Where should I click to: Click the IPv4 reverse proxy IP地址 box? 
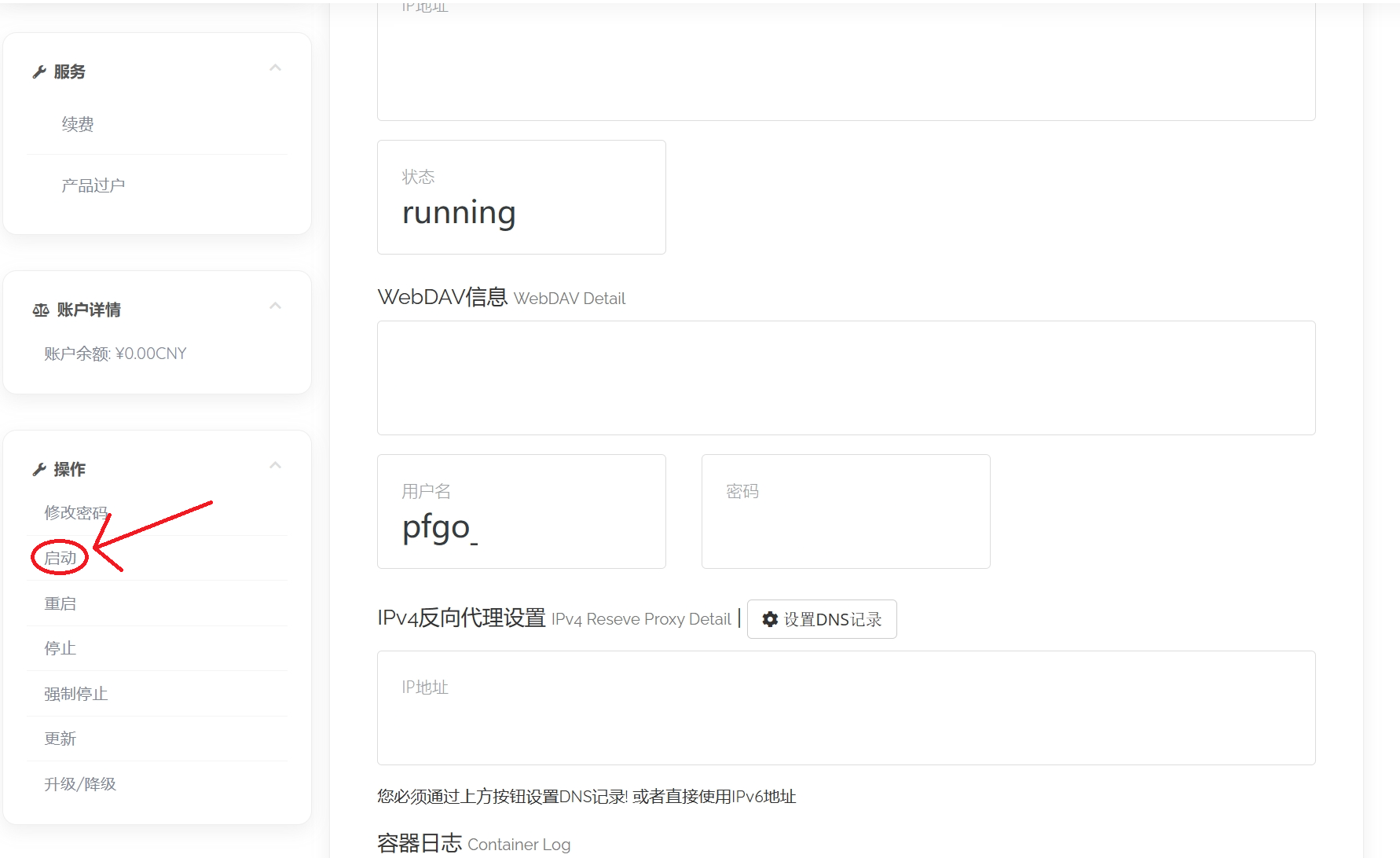(x=845, y=708)
